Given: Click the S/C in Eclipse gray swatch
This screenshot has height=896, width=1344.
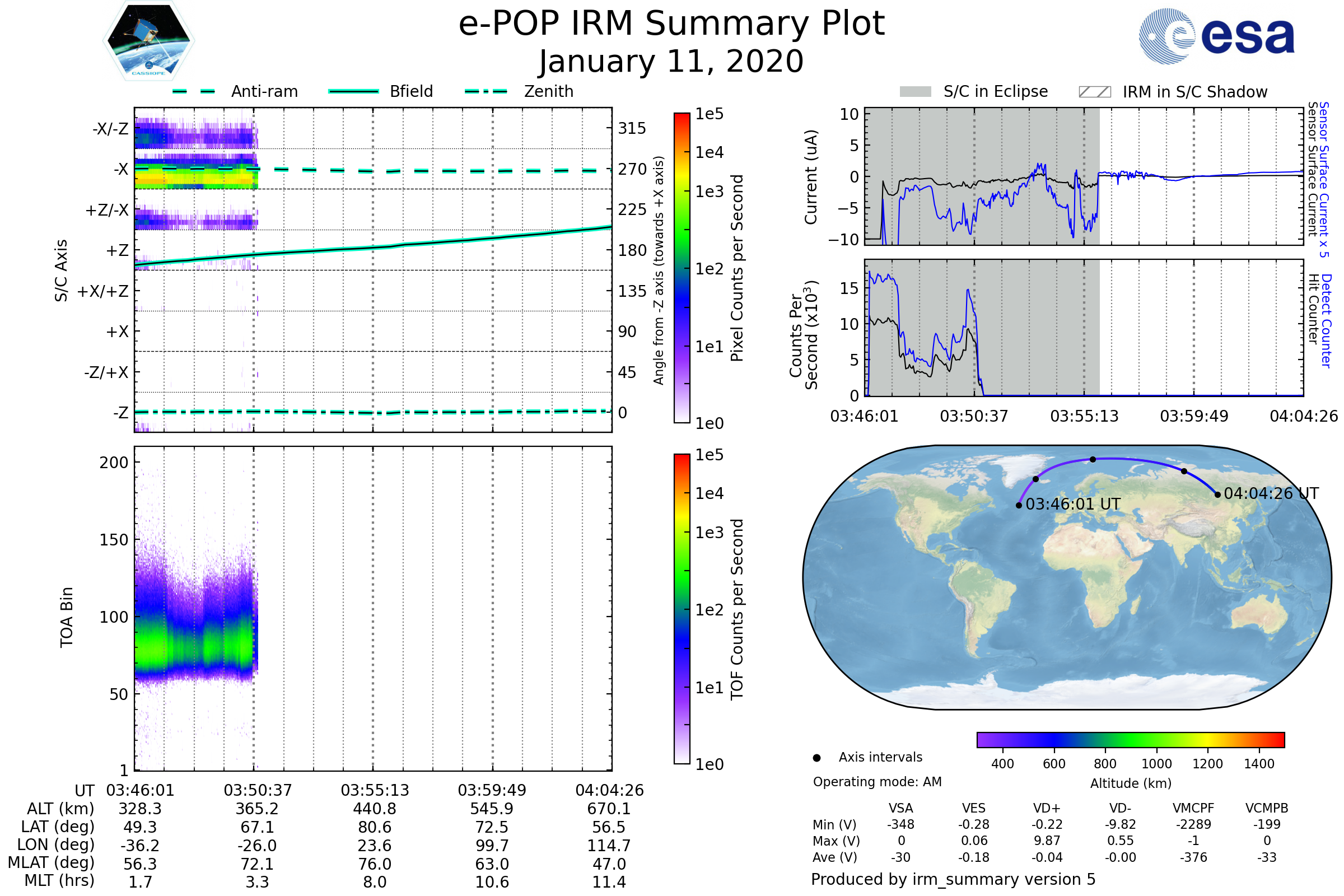Looking at the screenshot, I should click(x=915, y=92).
